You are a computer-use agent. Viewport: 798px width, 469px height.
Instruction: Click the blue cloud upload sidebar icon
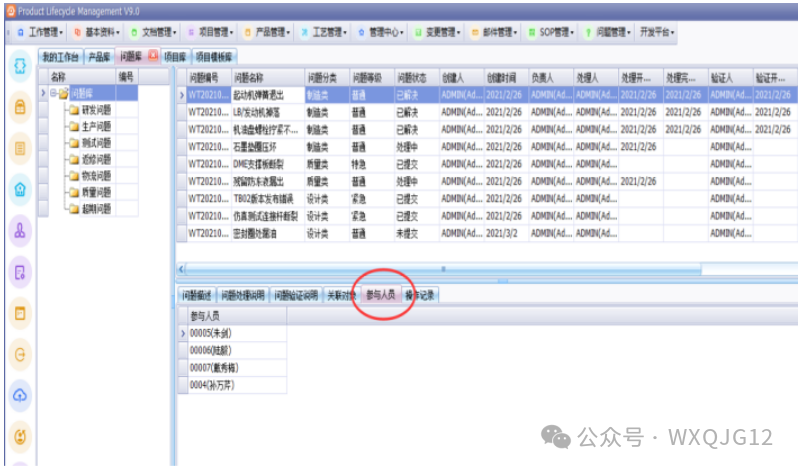point(20,395)
